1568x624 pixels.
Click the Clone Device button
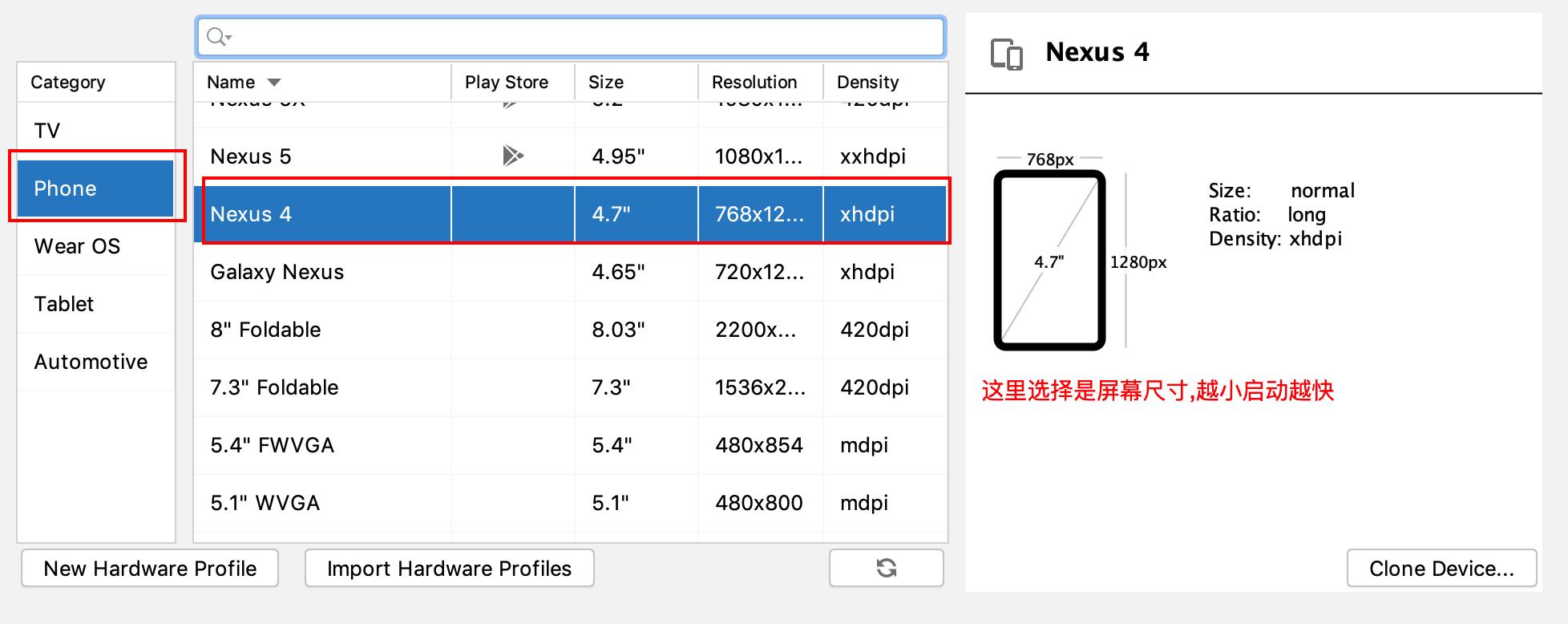(x=1441, y=568)
